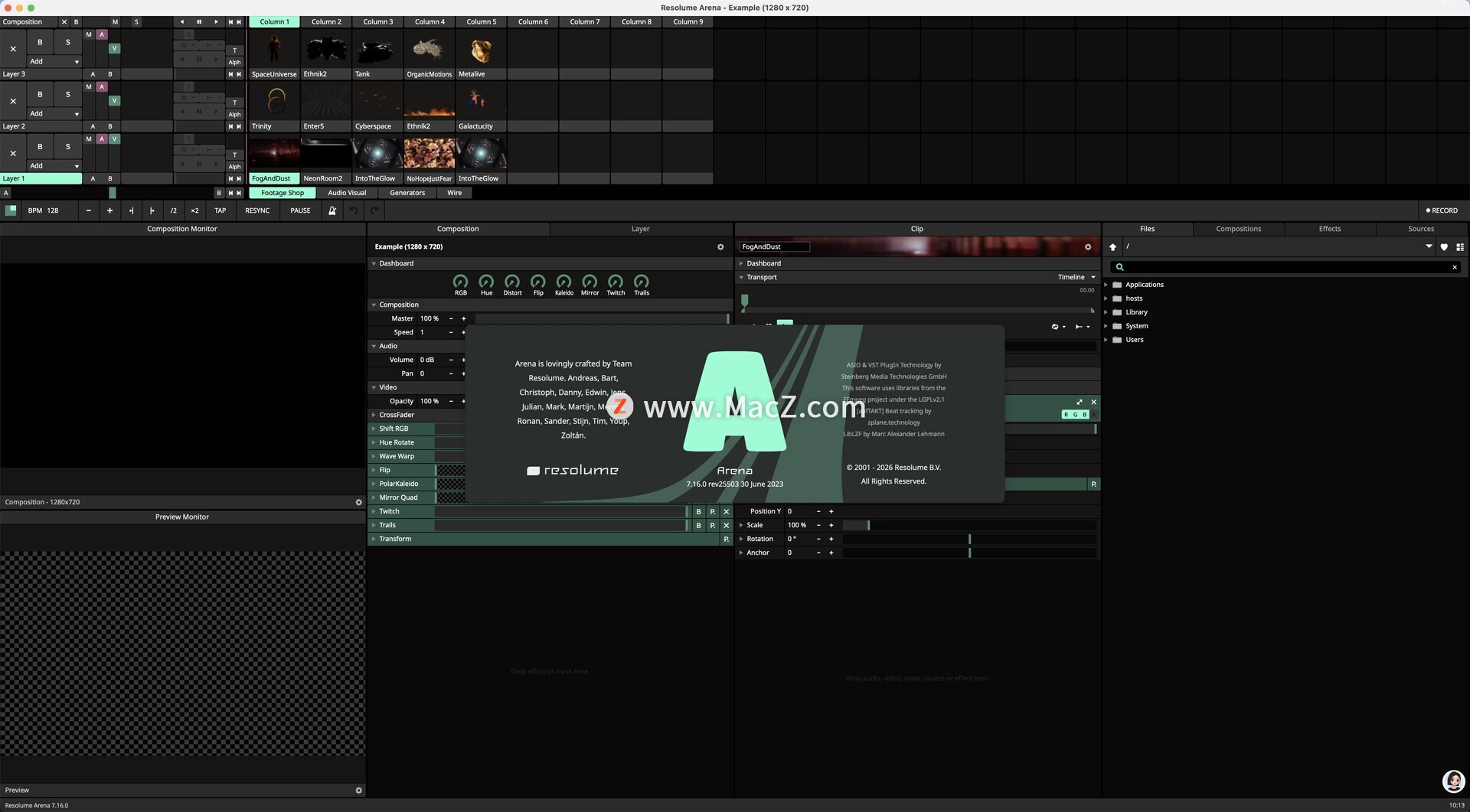Image resolution: width=1470 pixels, height=812 pixels.
Task: Open the file path dropdown arrow
Action: pos(1429,246)
